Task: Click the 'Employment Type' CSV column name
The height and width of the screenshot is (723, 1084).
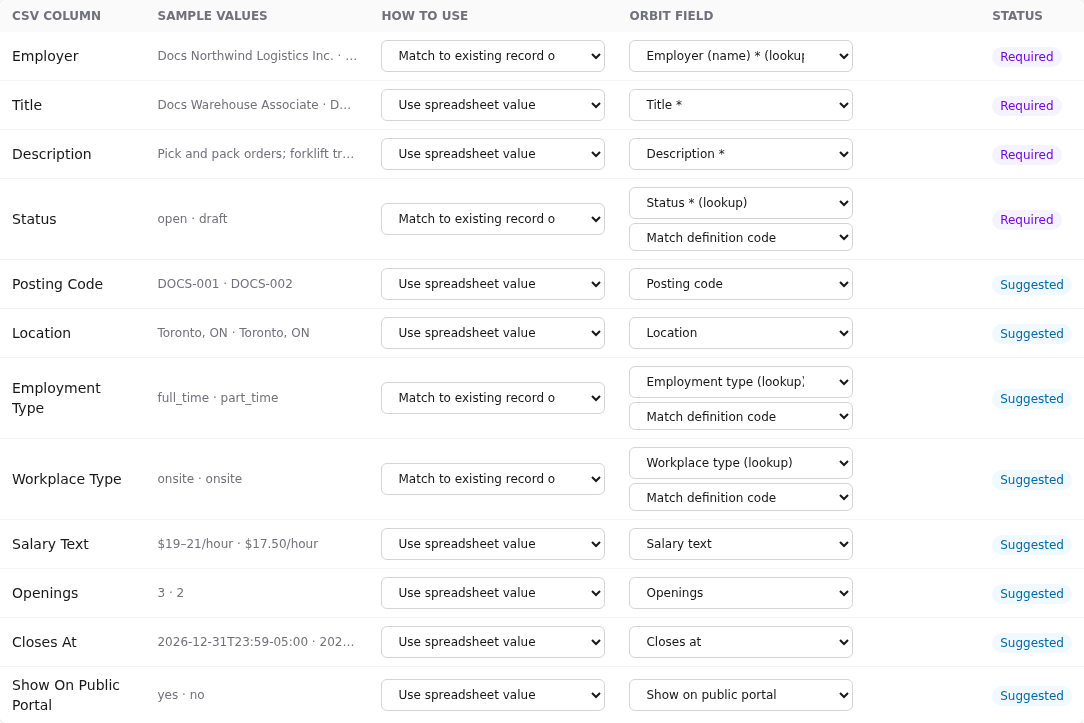Action: coord(56,398)
